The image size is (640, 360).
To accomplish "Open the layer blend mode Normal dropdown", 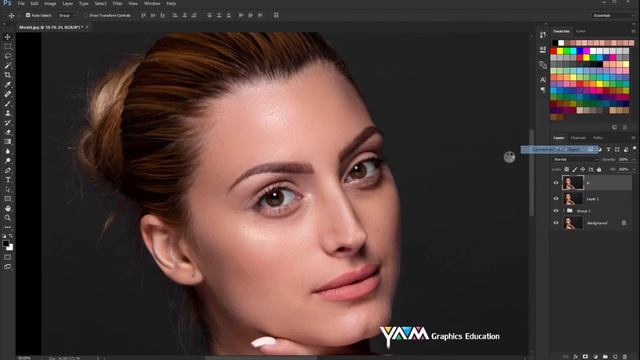I will click(576, 160).
